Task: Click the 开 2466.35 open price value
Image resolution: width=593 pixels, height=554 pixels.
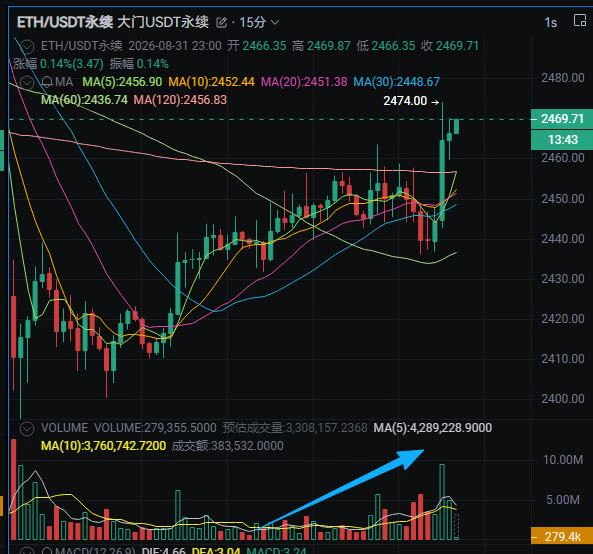Action: [257, 46]
